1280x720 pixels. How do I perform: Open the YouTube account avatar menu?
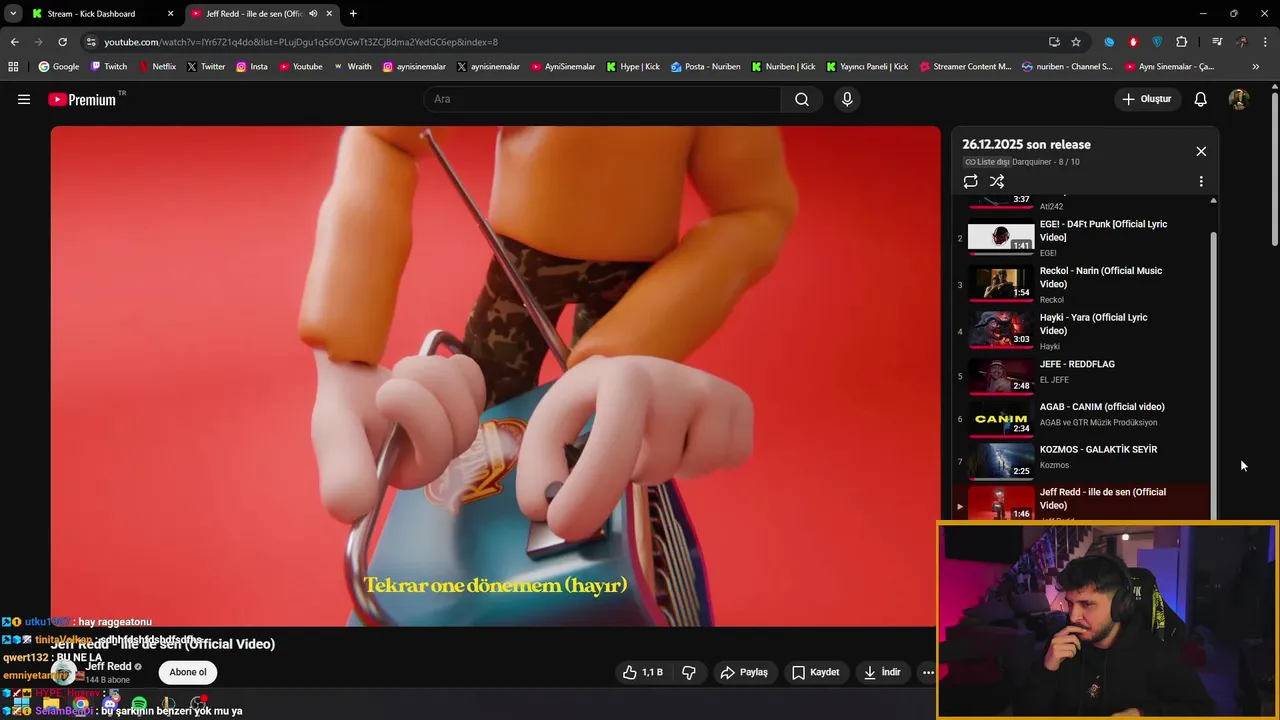point(1239,99)
